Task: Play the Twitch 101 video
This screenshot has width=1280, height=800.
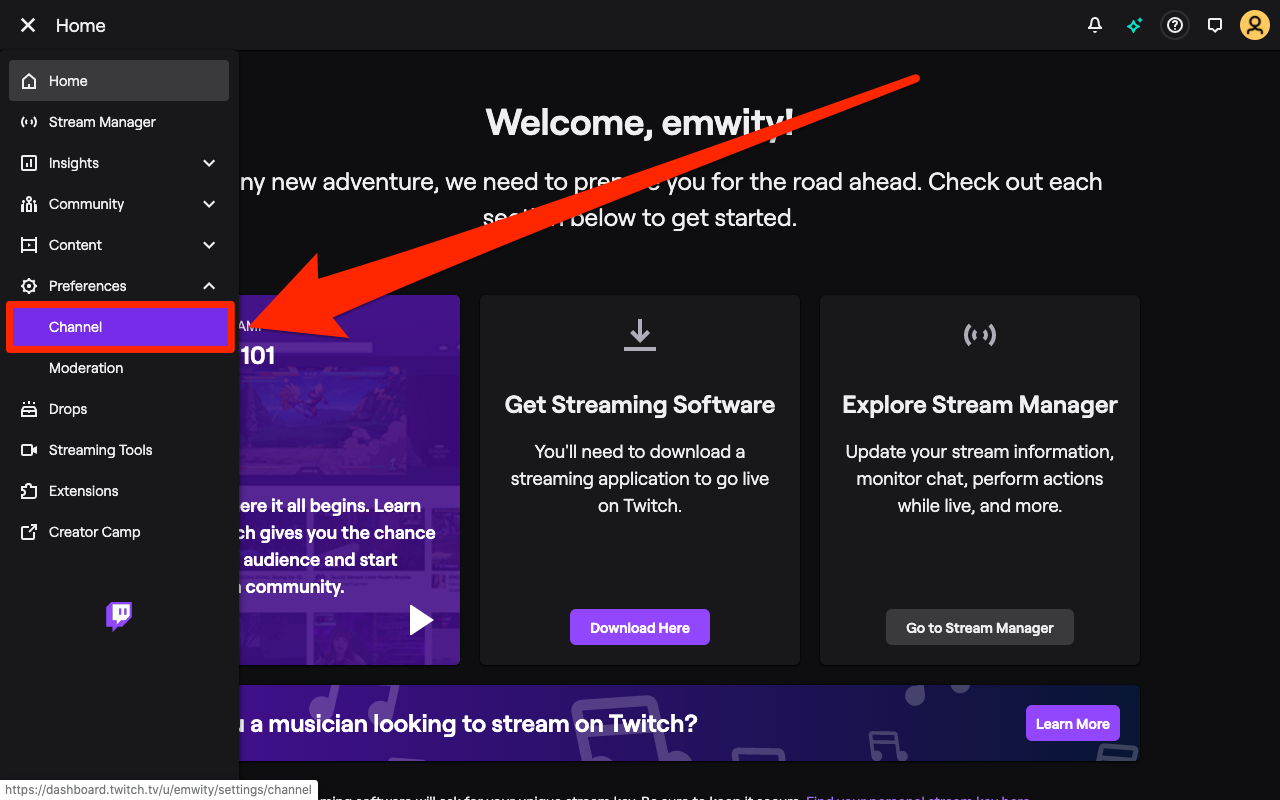Action: pyautogui.click(x=421, y=619)
